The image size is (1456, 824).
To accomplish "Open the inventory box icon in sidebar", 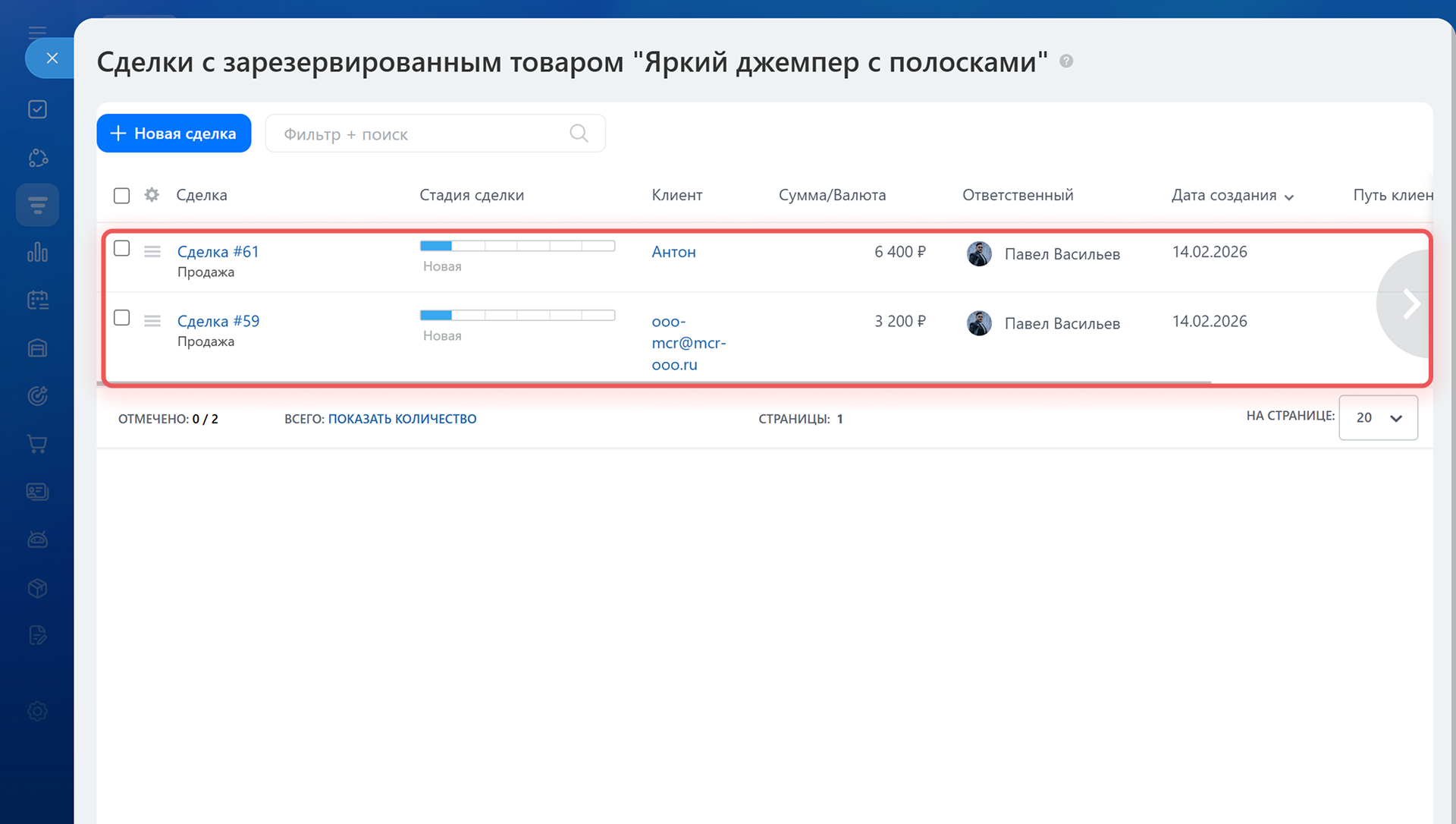I will tap(37, 588).
